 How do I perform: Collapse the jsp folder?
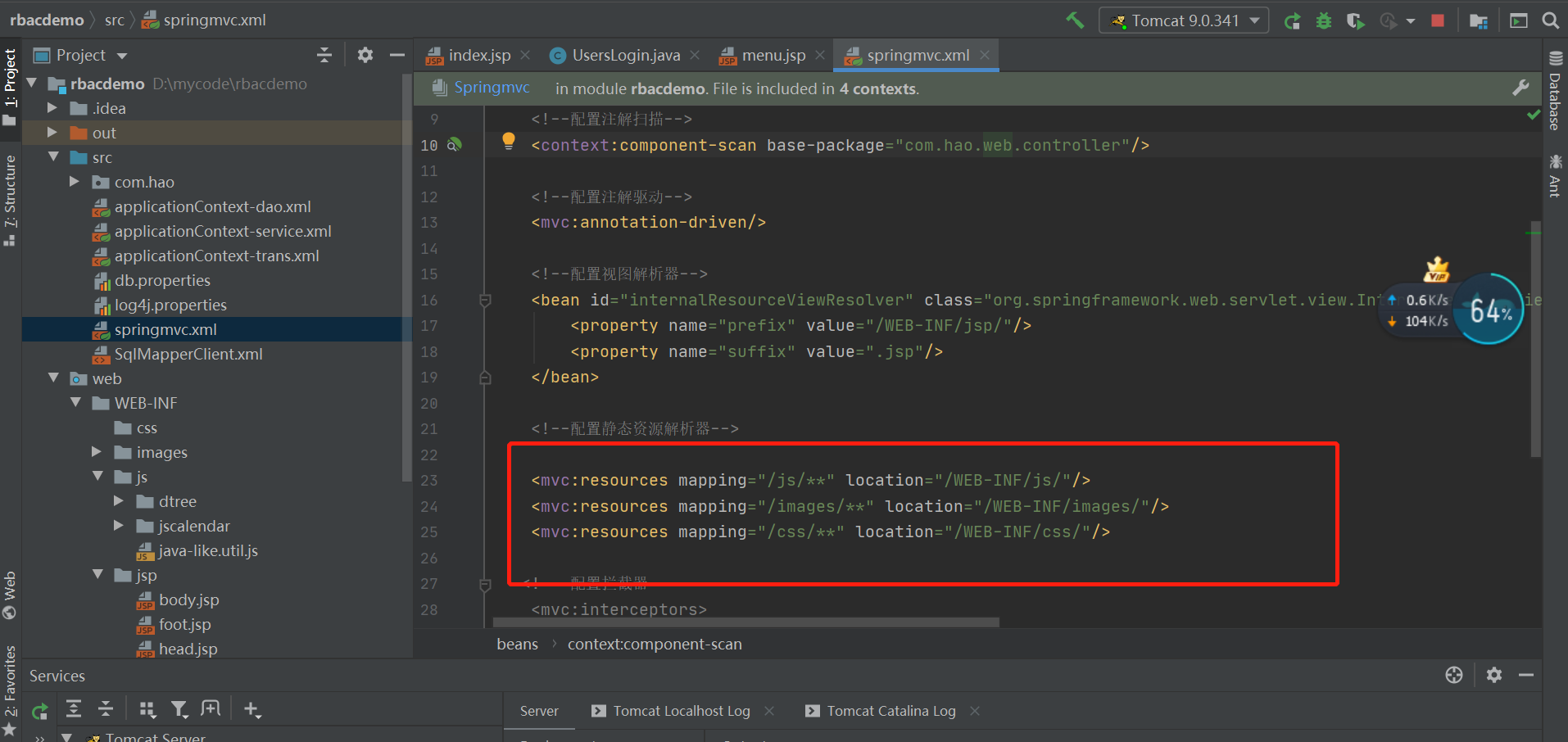coord(98,575)
